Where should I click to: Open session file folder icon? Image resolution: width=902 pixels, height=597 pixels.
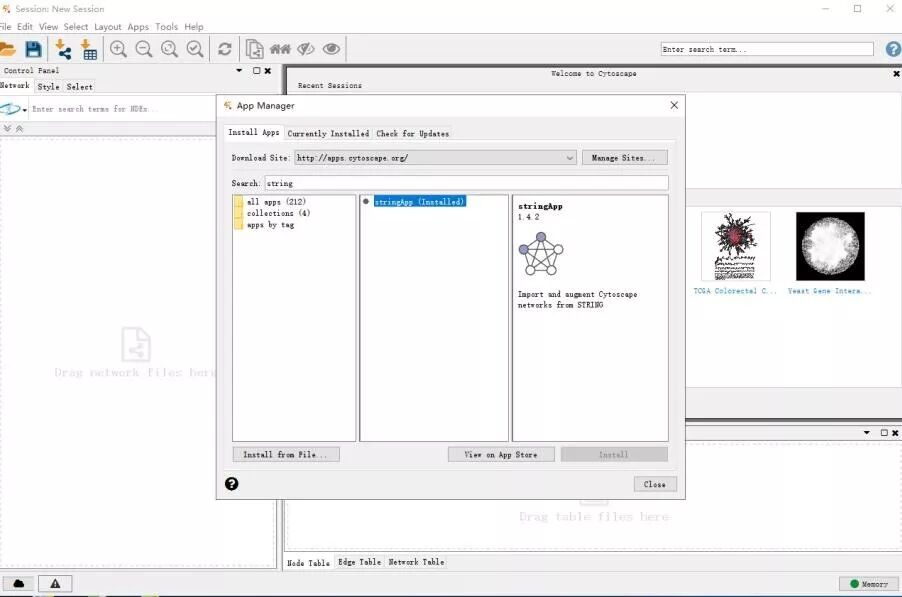[x=7, y=49]
